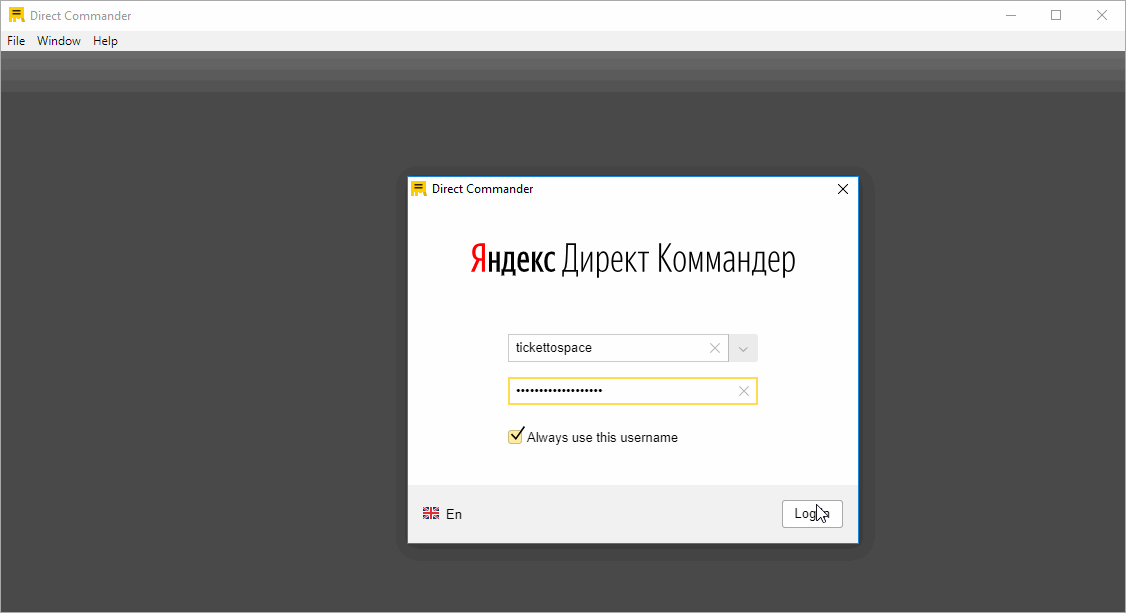This screenshot has height=613, width=1126.
Task: Expand the saved usernames dropdown
Action: (x=743, y=348)
